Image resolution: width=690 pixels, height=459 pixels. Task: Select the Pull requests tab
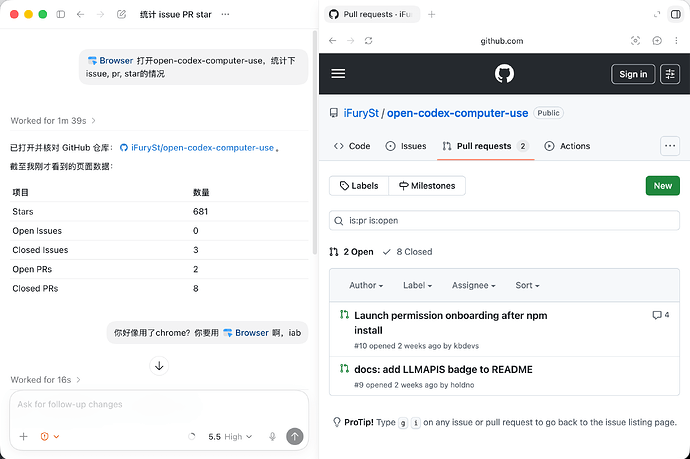[485, 146]
